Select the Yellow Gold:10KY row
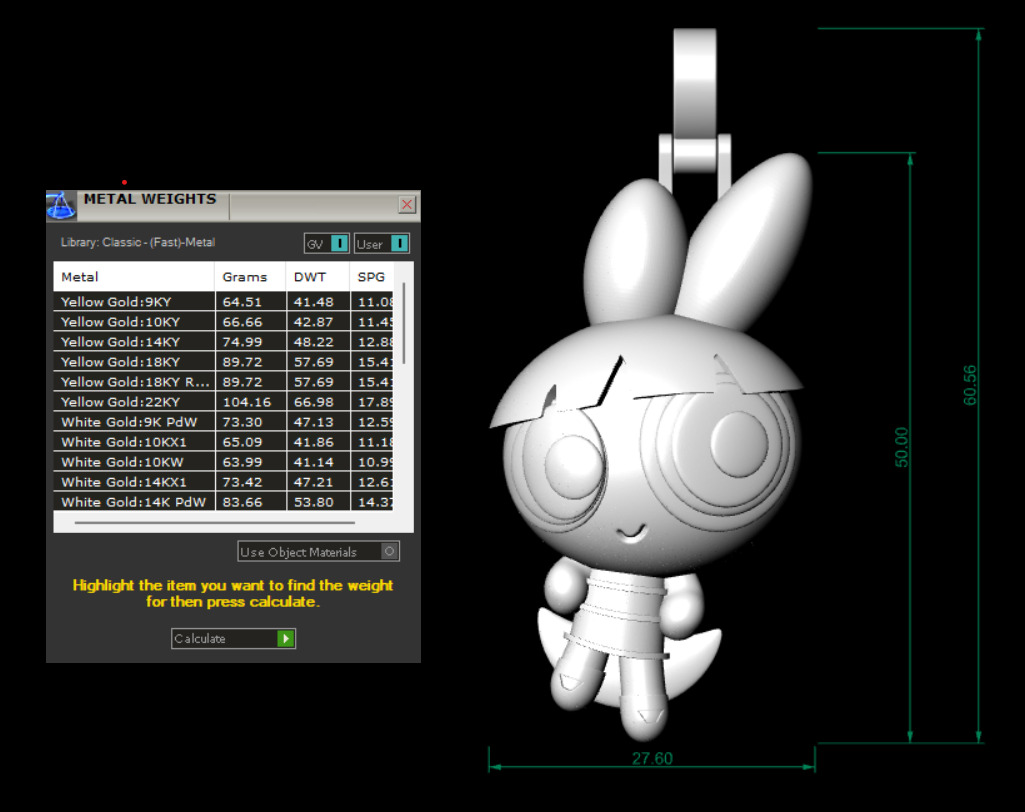Screen dimensions: 1025x812 pyautogui.click(x=223, y=322)
